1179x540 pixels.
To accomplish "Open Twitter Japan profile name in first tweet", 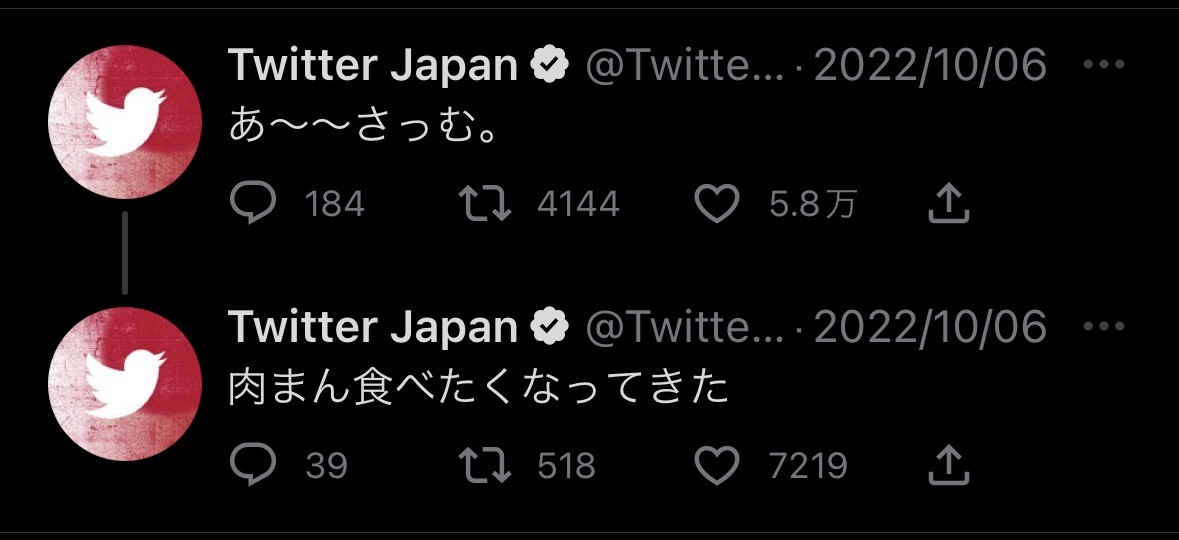I will click(x=374, y=65).
